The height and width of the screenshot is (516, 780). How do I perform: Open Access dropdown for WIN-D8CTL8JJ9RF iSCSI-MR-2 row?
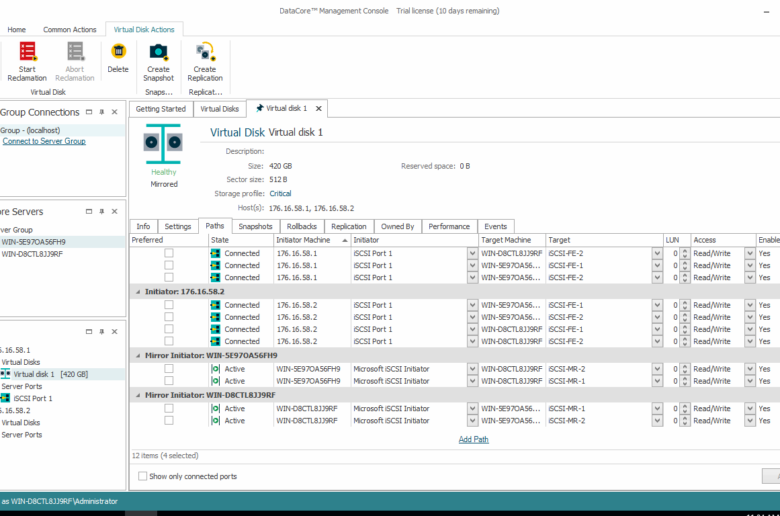(750, 420)
